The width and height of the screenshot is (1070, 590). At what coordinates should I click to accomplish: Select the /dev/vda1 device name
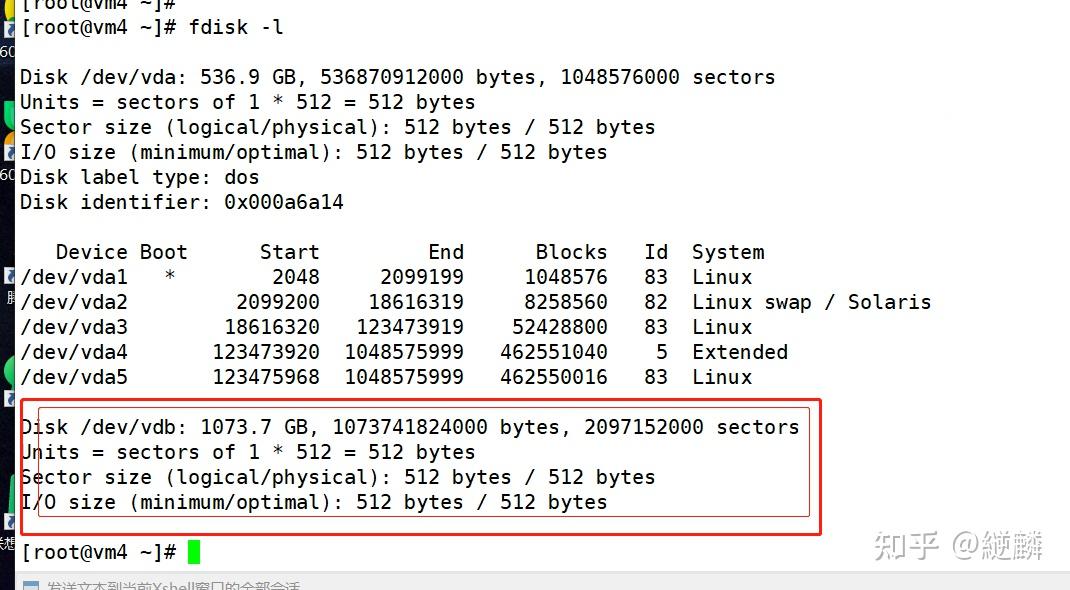[x=74, y=277]
